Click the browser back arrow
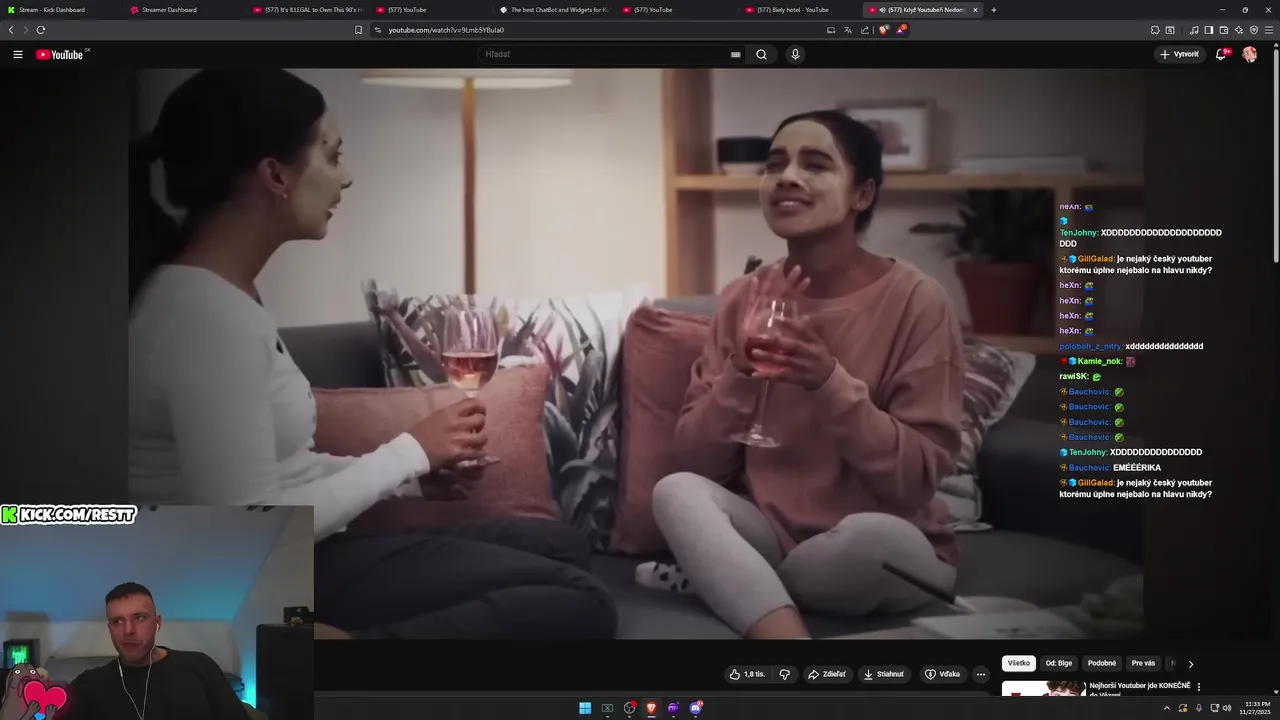The image size is (1280, 720). (x=11, y=30)
